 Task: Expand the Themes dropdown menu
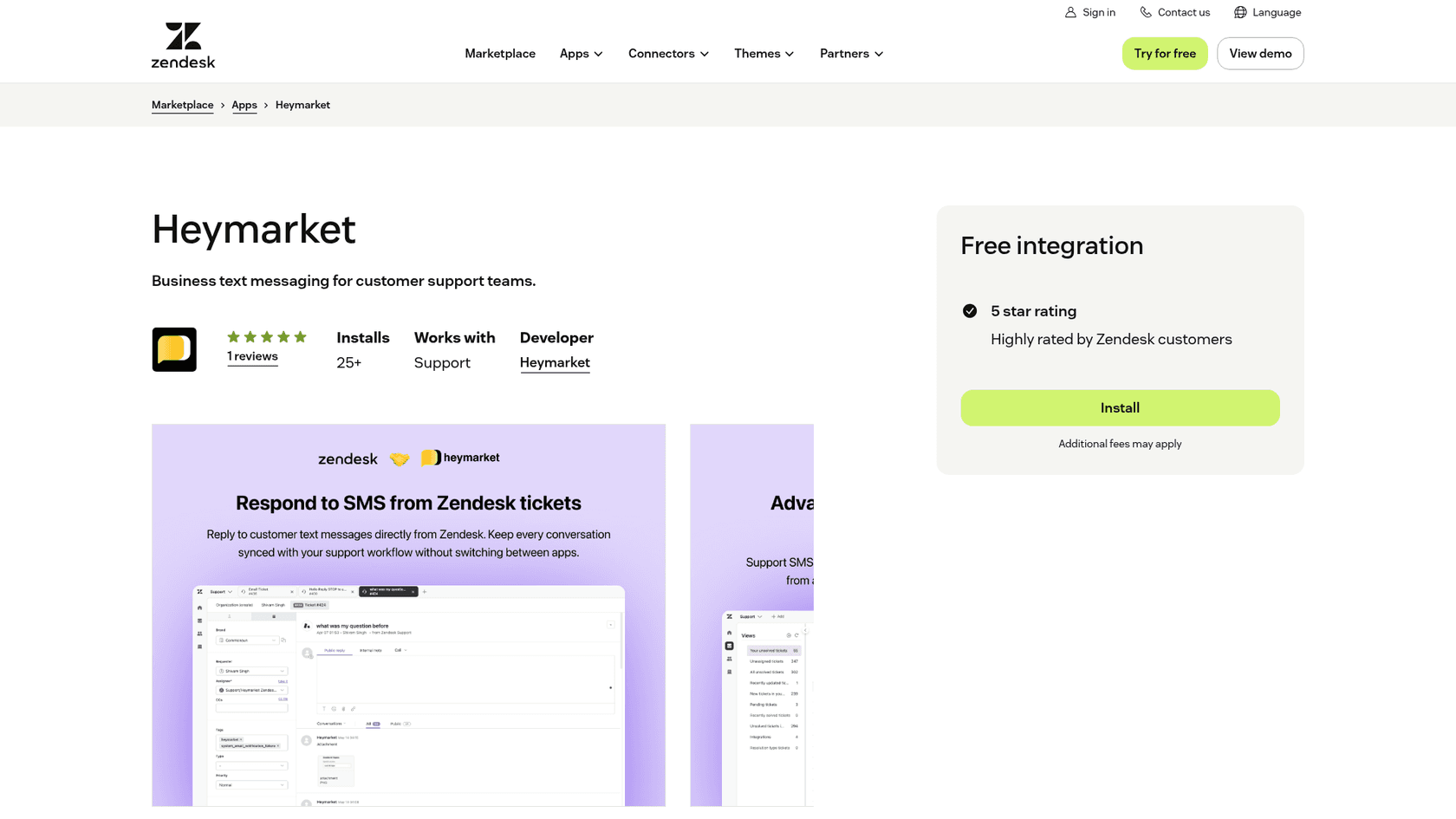click(x=764, y=54)
